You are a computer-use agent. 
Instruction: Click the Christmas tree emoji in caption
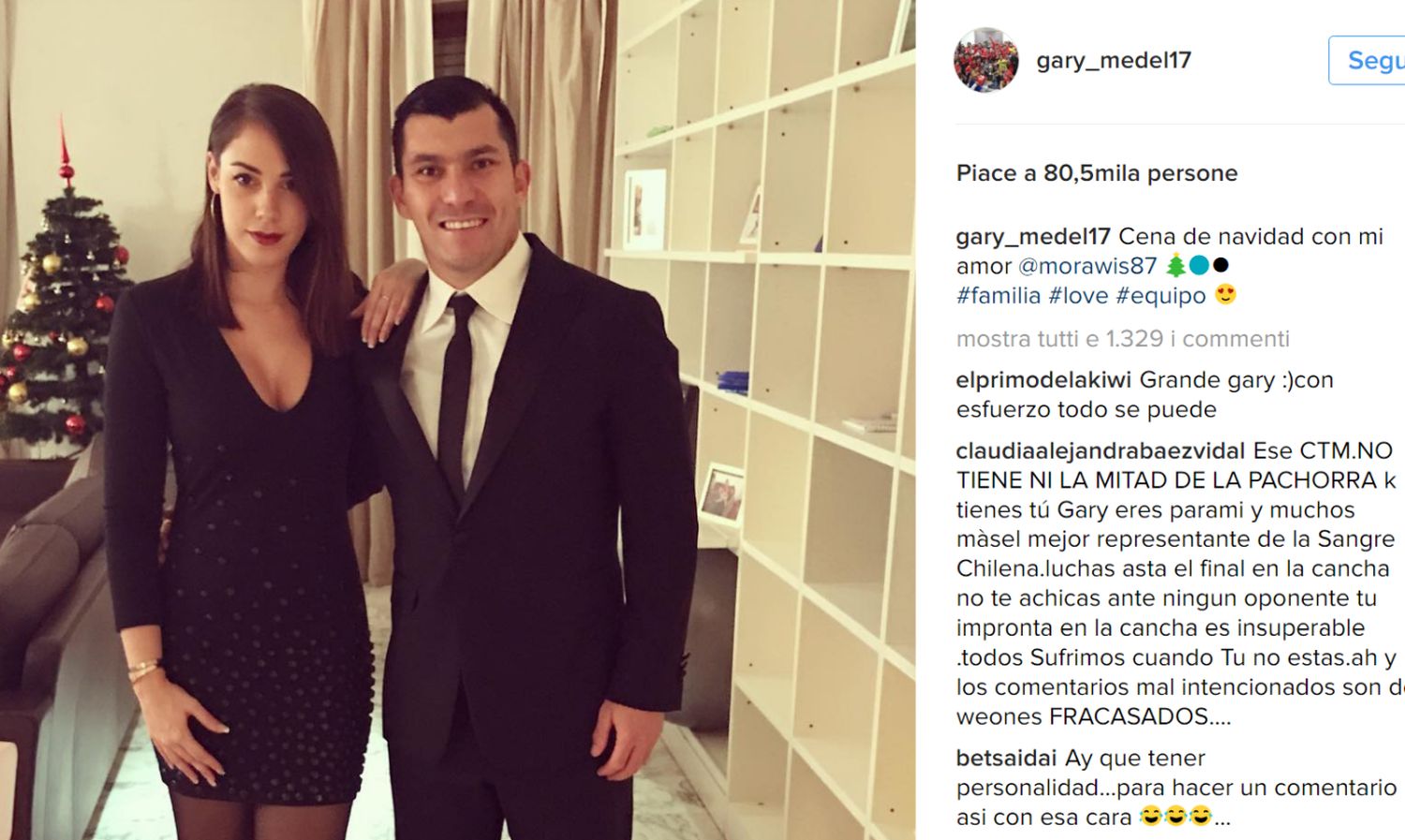(x=1176, y=266)
